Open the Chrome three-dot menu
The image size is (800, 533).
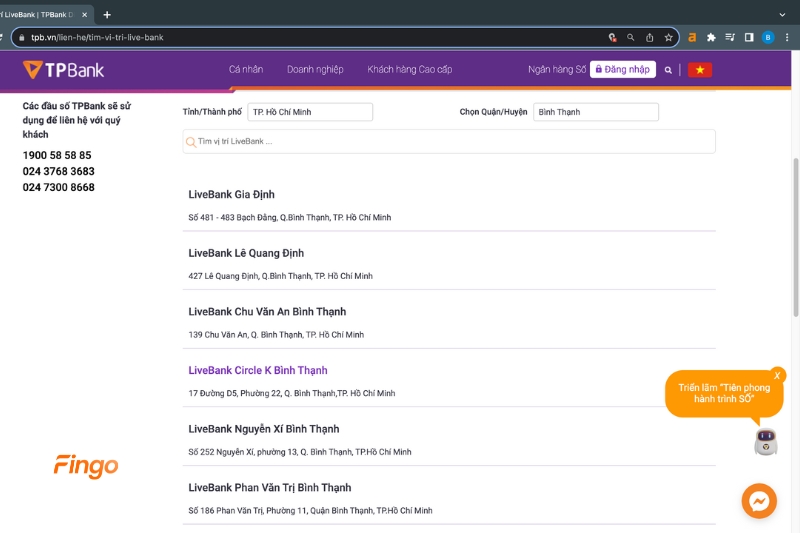(787, 37)
